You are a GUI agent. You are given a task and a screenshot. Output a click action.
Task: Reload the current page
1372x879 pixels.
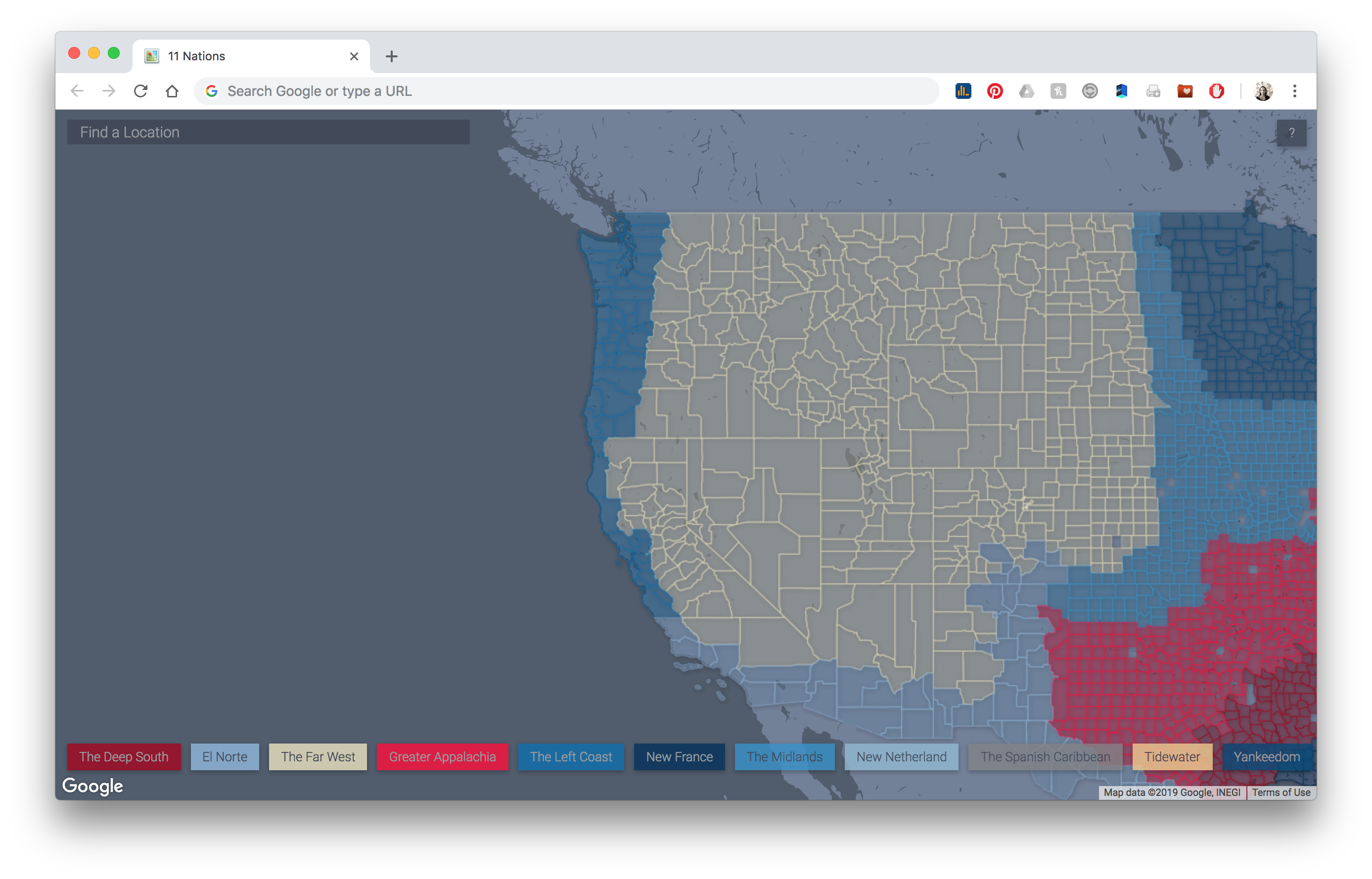140,91
